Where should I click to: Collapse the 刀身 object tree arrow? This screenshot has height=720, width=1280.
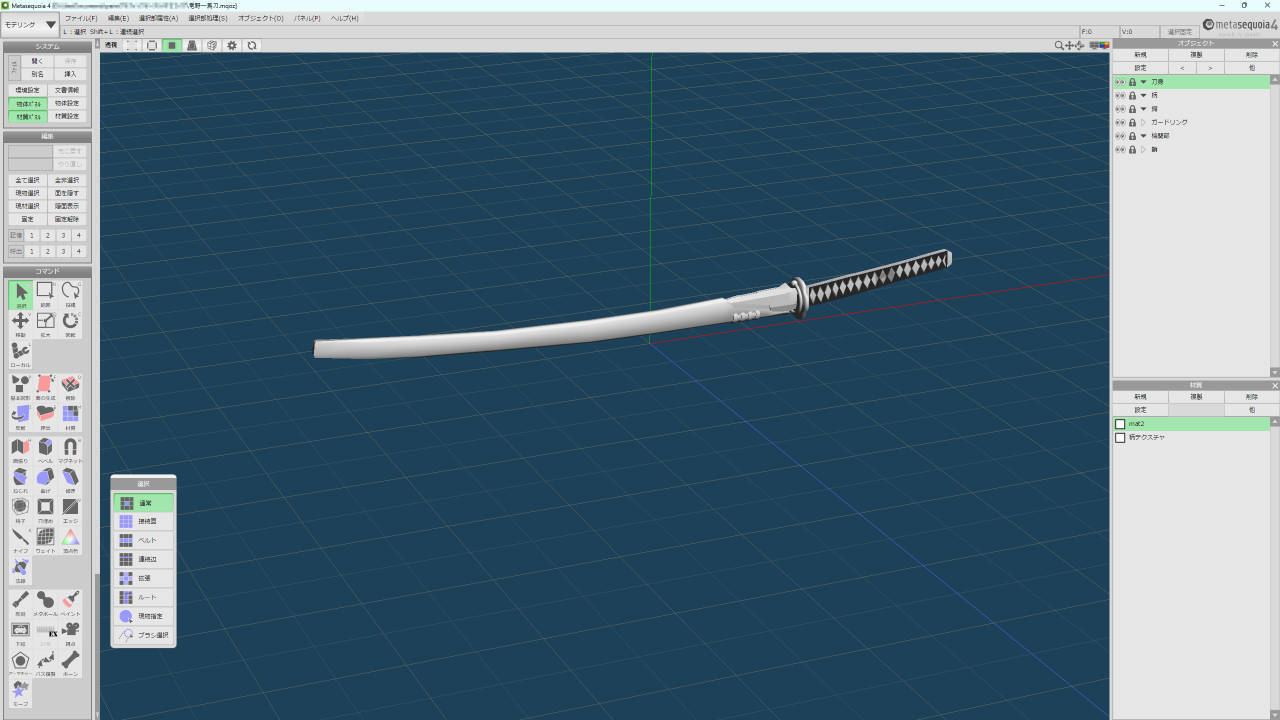[1143, 82]
